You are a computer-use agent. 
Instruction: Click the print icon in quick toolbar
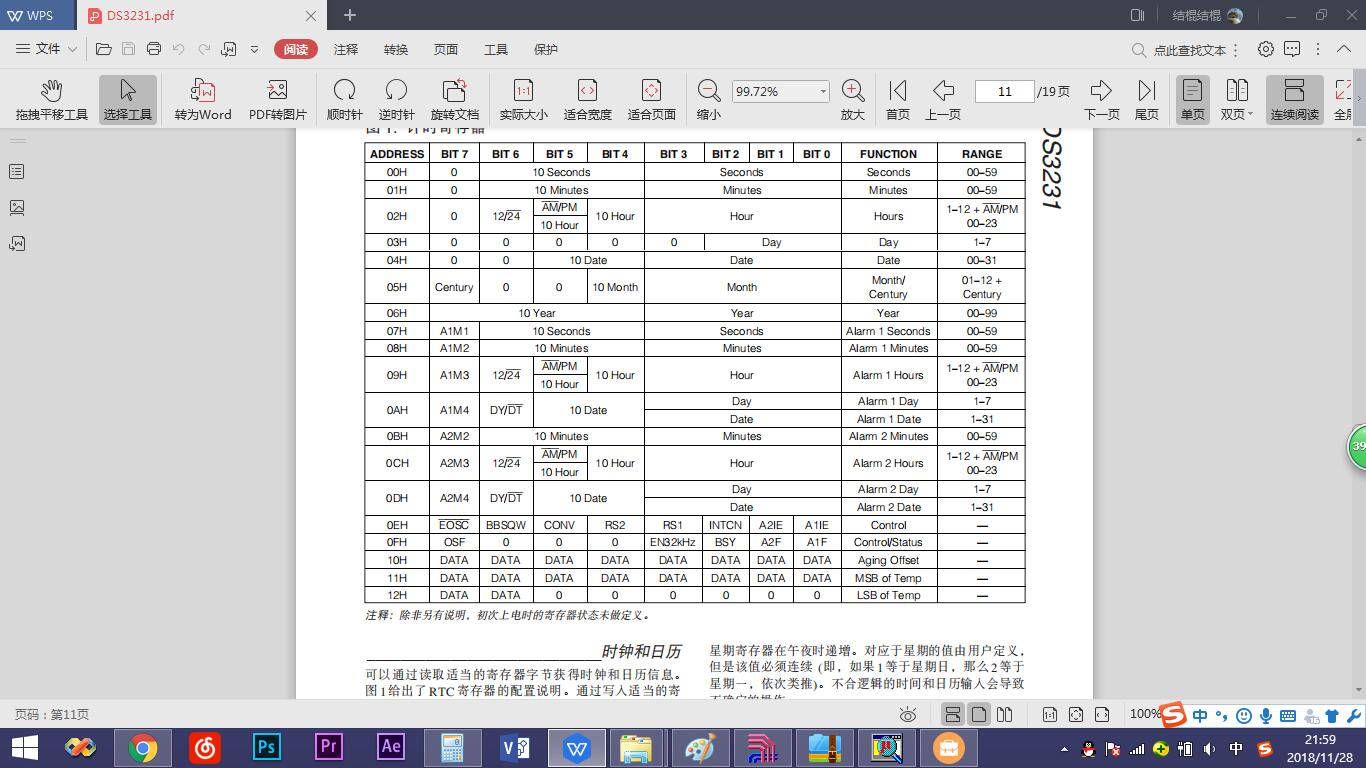[154, 49]
